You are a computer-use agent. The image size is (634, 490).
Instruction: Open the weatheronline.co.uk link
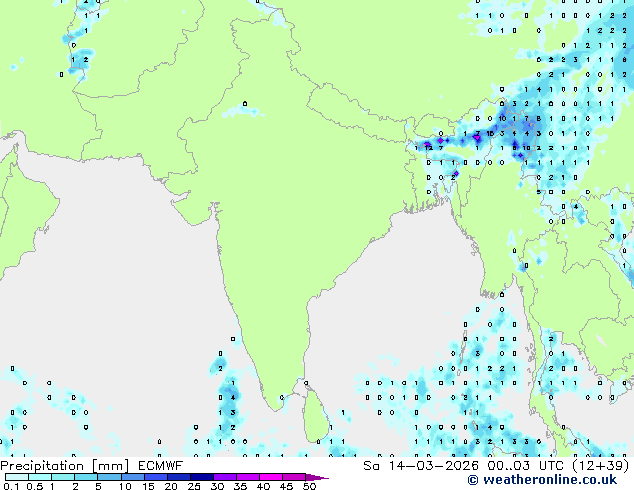[542, 480]
